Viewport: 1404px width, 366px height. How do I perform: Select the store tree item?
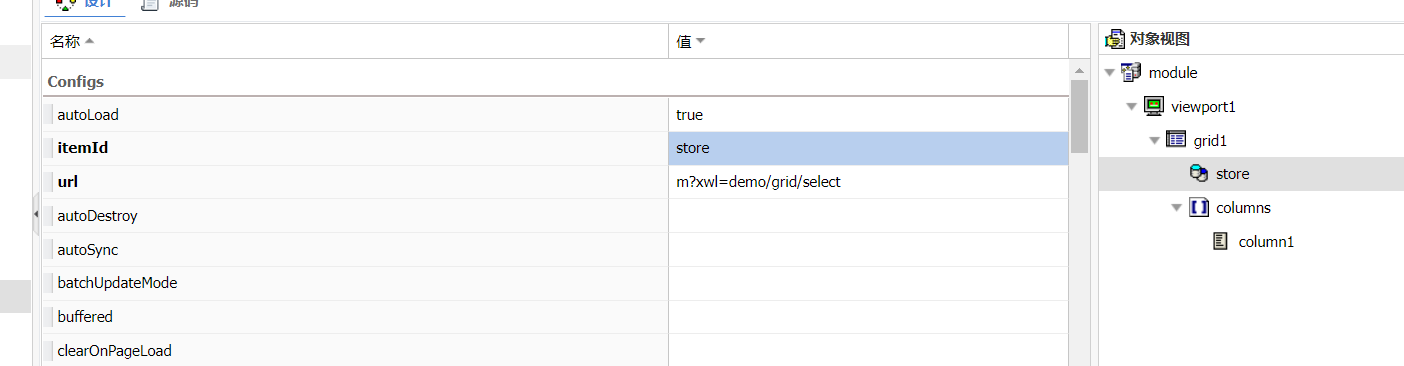tap(1233, 174)
